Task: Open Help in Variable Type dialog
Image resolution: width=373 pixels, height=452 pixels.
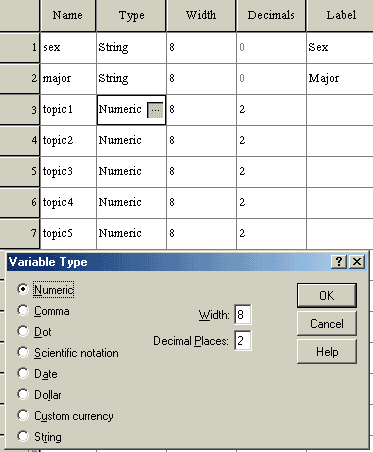Action: 327,351
